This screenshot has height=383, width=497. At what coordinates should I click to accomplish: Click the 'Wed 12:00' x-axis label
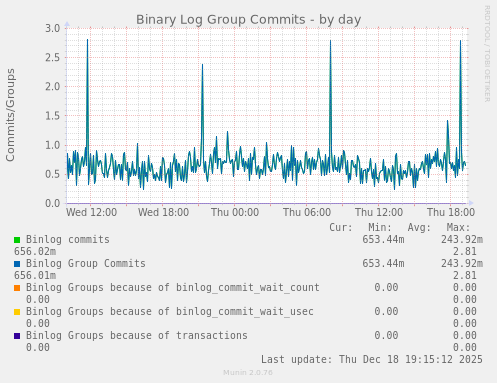91,212
